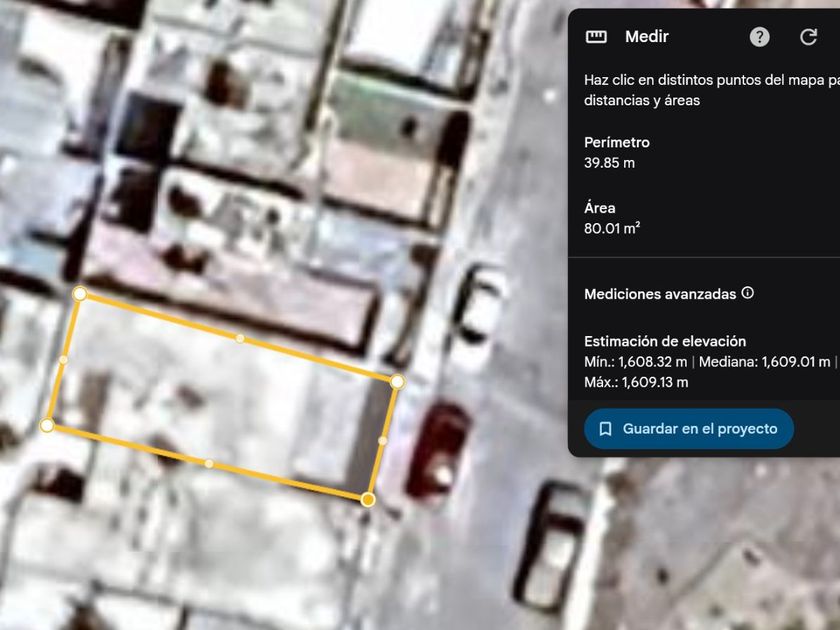Click the midpoint handle on the polygon's top edge
Image resolution: width=840 pixels, height=630 pixels.
click(240, 338)
